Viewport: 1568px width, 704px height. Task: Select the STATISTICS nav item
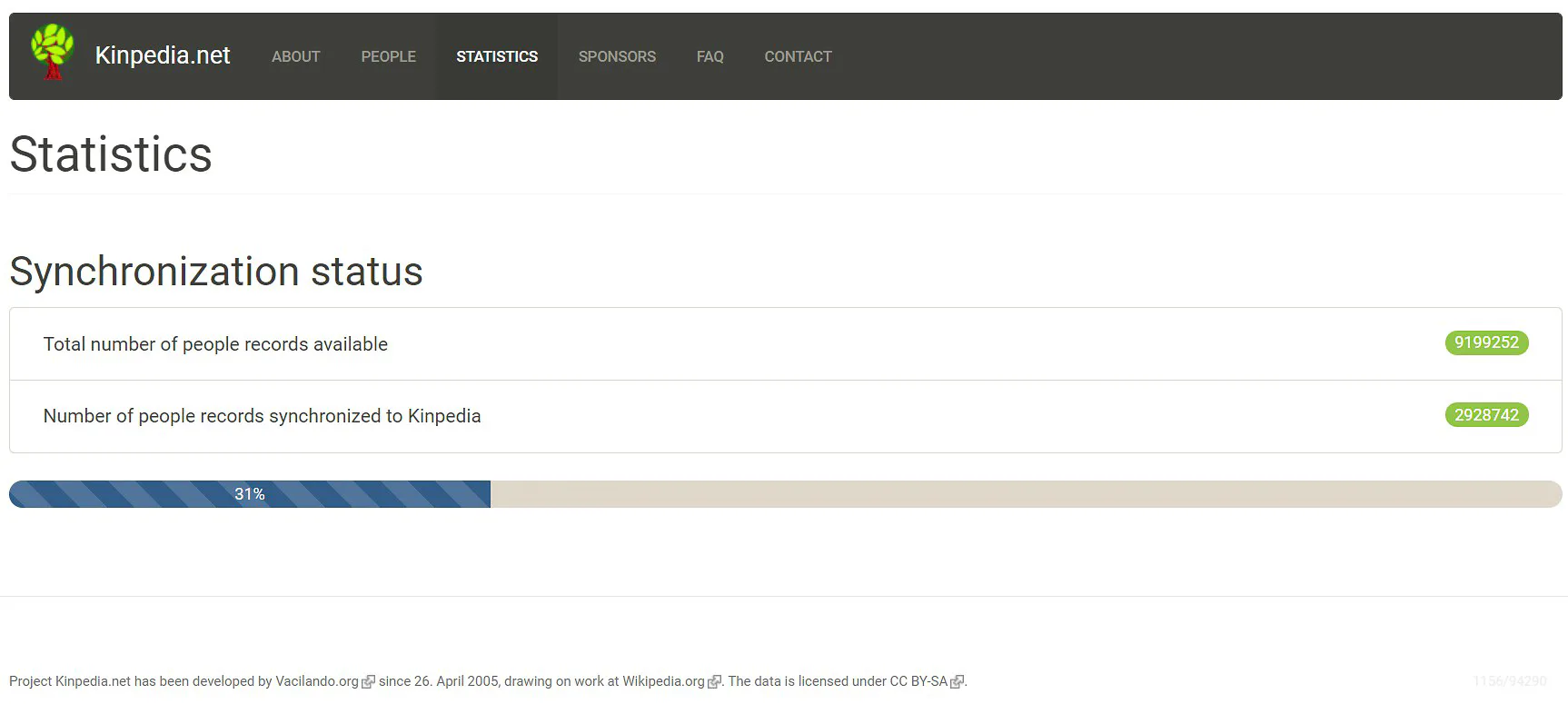click(x=497, y=56)
